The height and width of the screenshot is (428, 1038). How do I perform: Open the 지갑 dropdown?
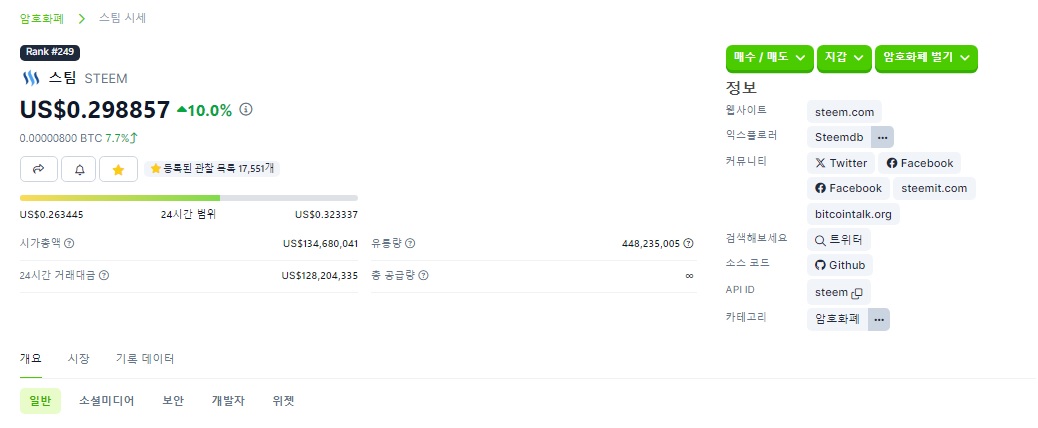point(844,58)
